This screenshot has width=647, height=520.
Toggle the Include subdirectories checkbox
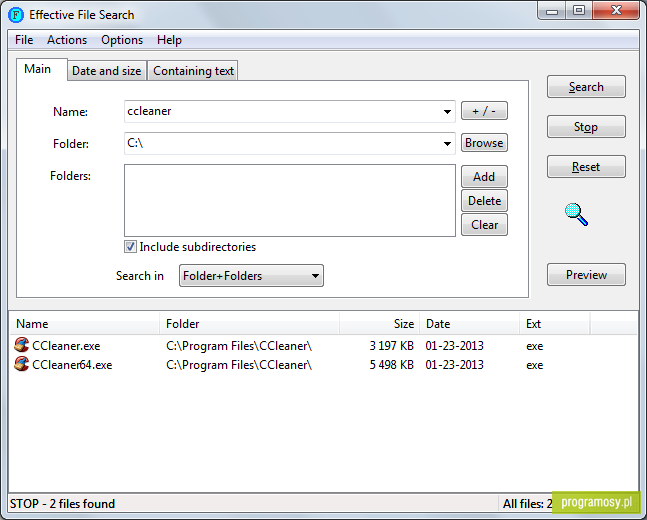coord(130,247)
